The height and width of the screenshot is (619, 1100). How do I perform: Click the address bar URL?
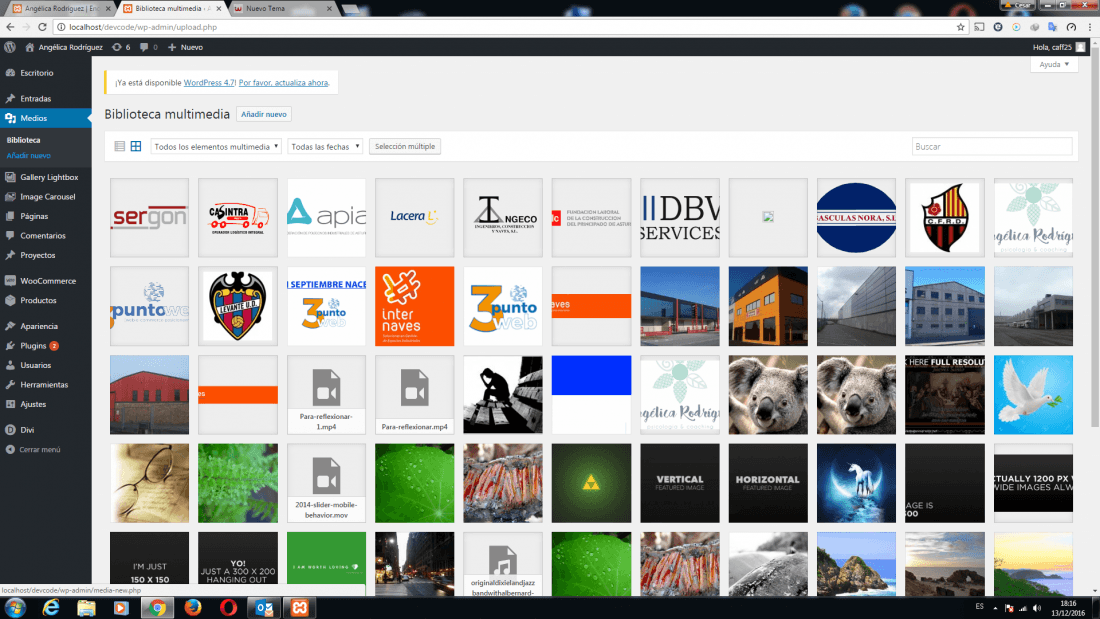[143, 27]
